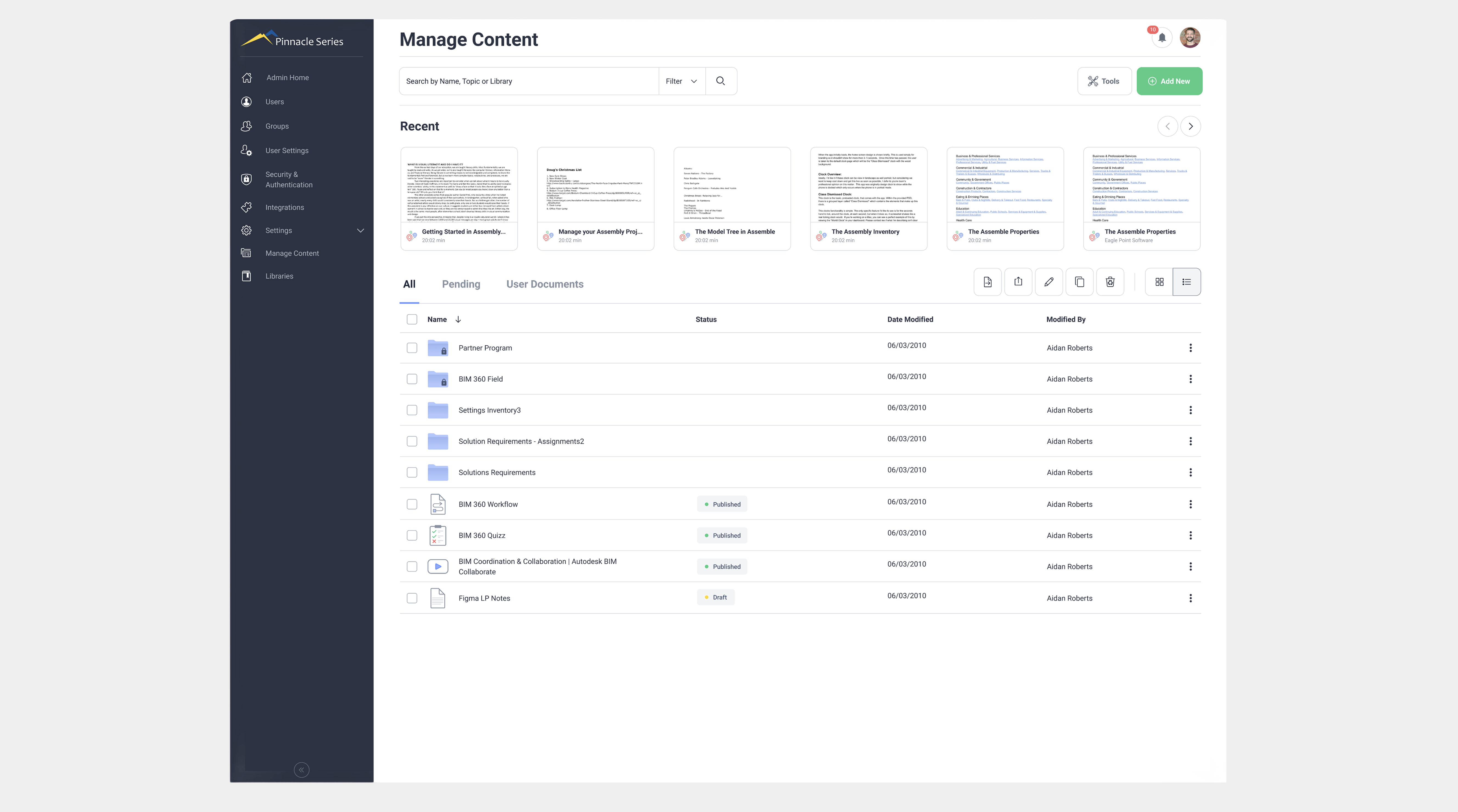Open Integrations in the sidebar

tap(285, 208)
